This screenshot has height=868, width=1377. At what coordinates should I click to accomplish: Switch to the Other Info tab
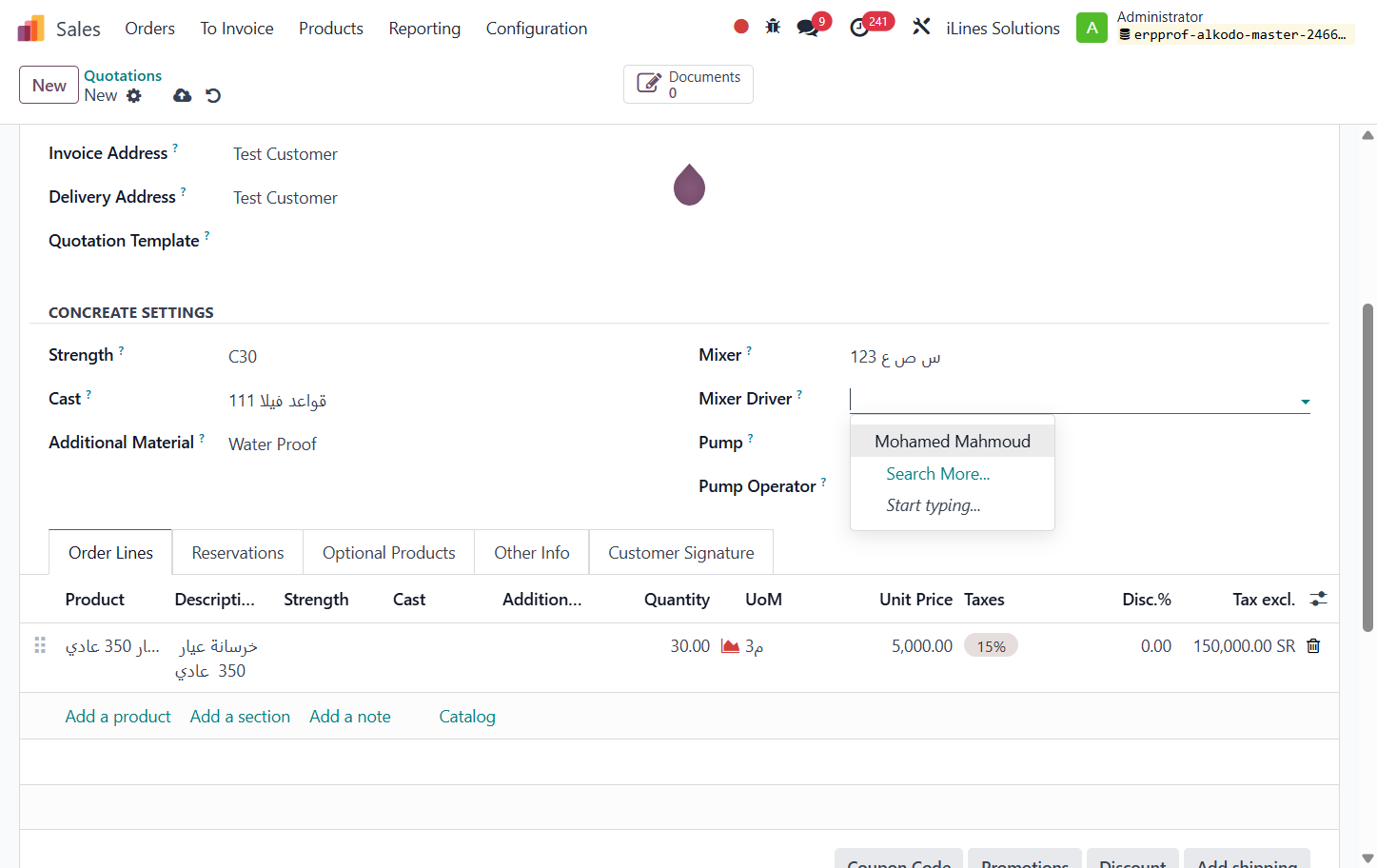[532, 553]
